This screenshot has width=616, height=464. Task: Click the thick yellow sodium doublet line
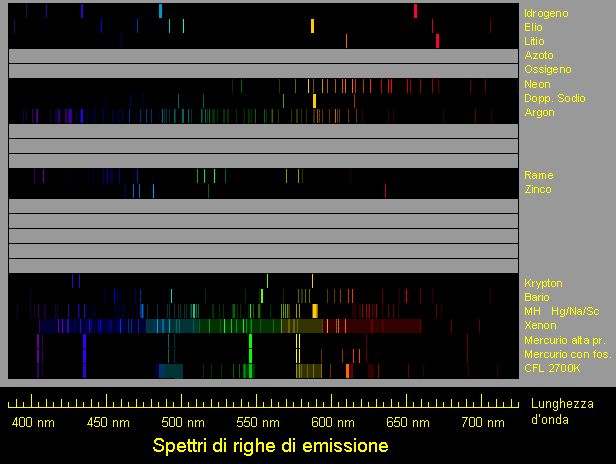coord(314,101)
